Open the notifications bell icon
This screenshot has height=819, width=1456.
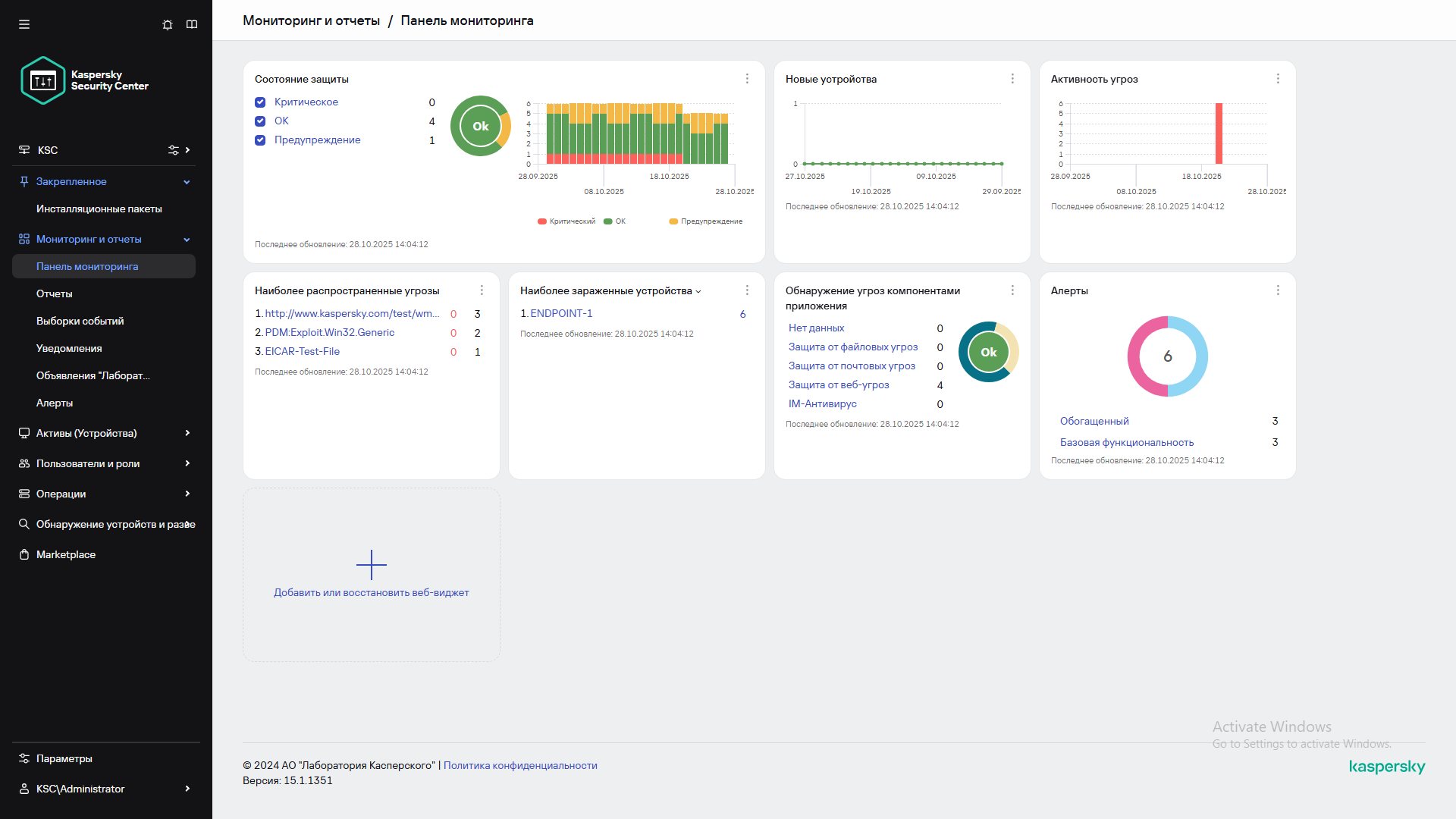pyautogui.click(x=168, y=24)
